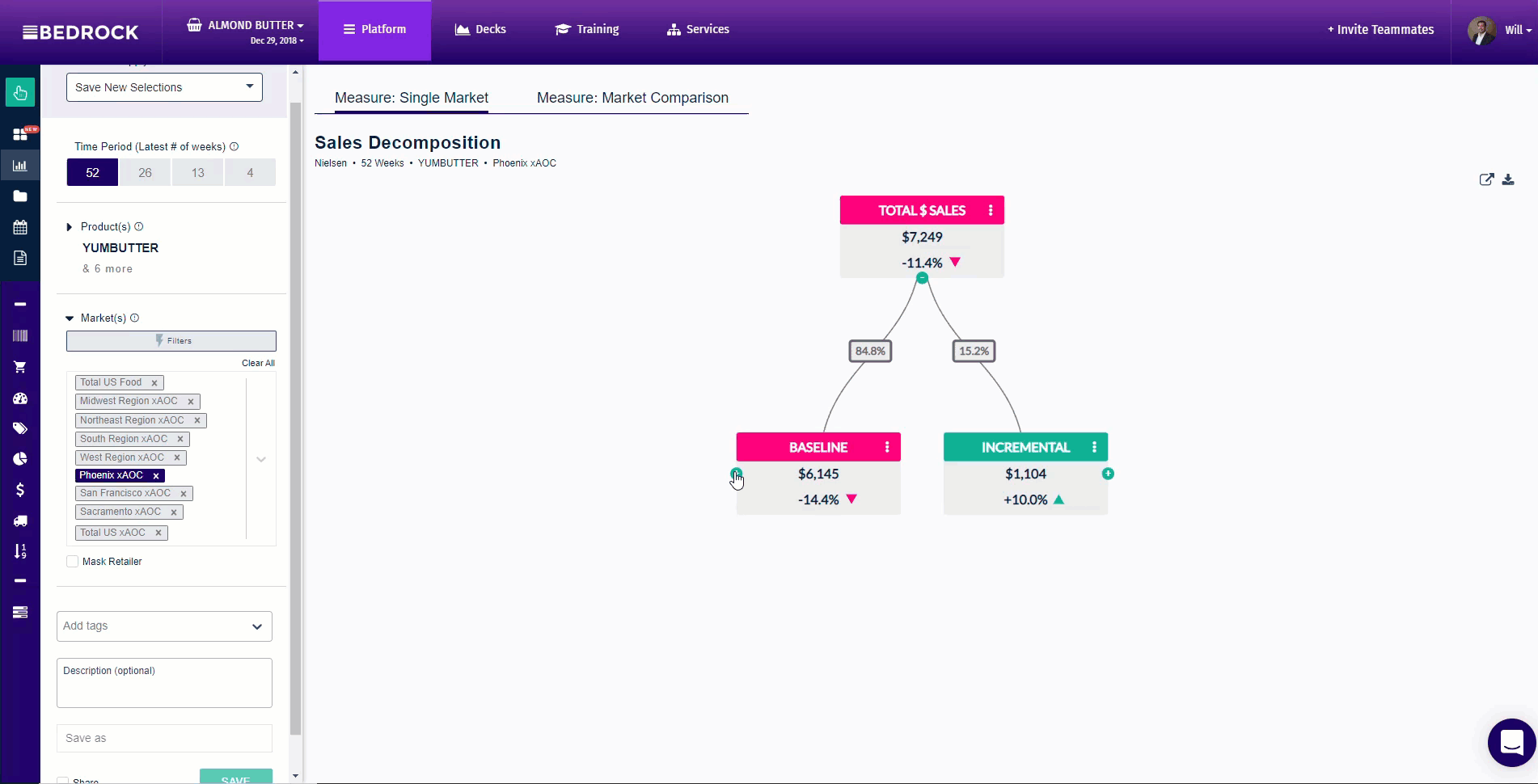Open the Add tags dropdown
The image size is (1538, 784).
[164, 626]
